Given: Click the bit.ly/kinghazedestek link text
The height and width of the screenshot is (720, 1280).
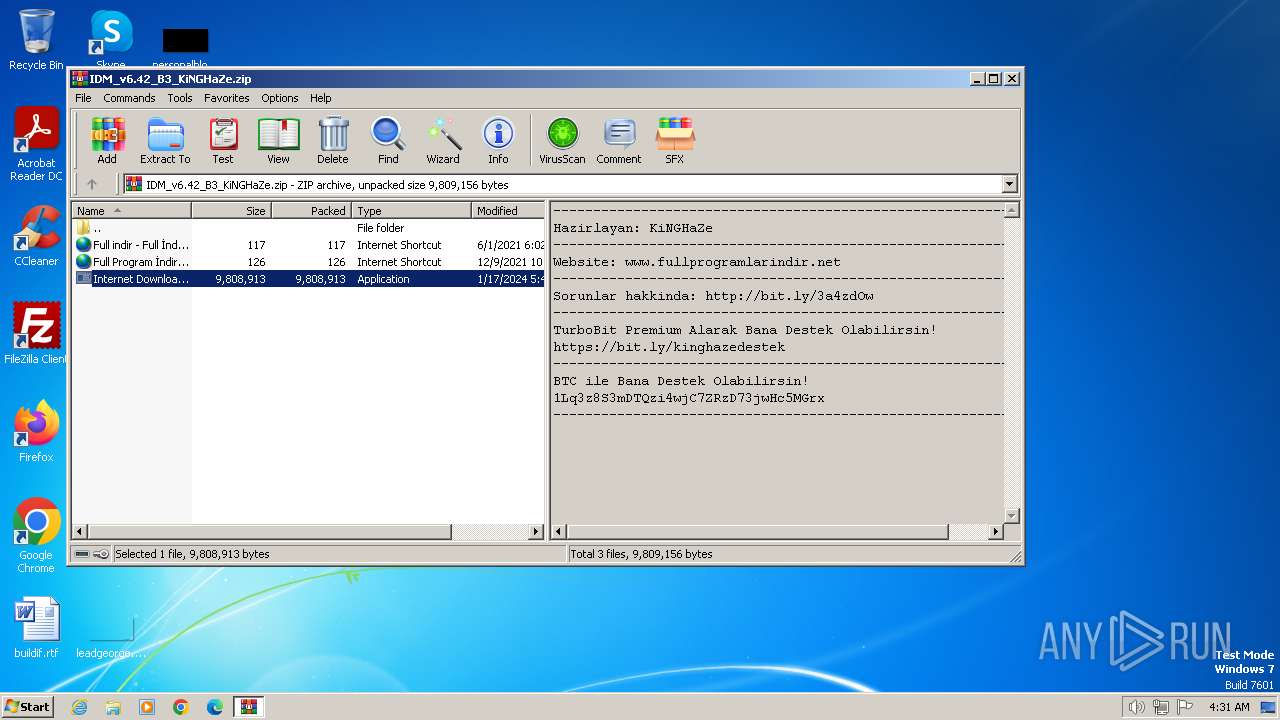Looking at the screenshot, I should 669,347.
